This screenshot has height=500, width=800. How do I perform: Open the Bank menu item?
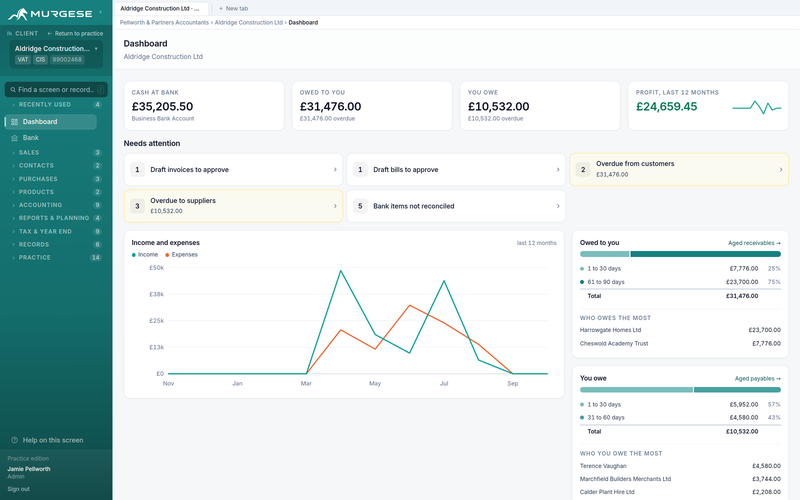point(51,138)
